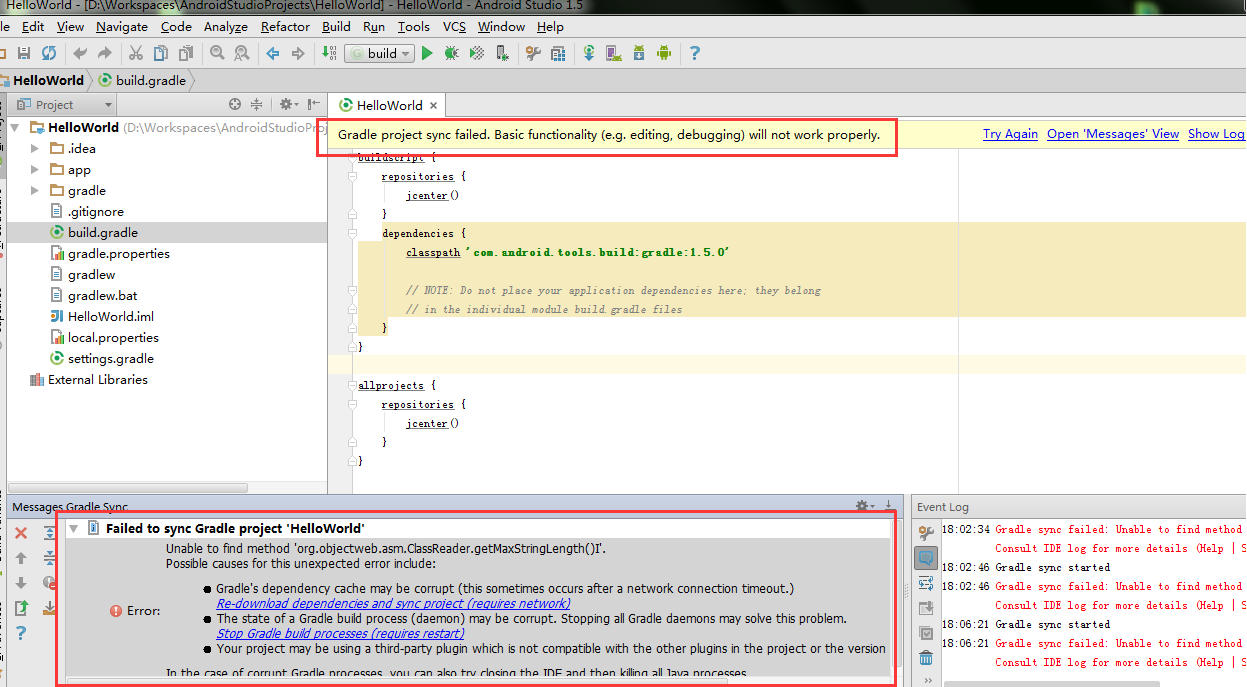The height and width of the screenshot is (687, 1247).
Task: Open Project panel gear settings dropdown
Action: pyautogui.click(x=288, y=104)
